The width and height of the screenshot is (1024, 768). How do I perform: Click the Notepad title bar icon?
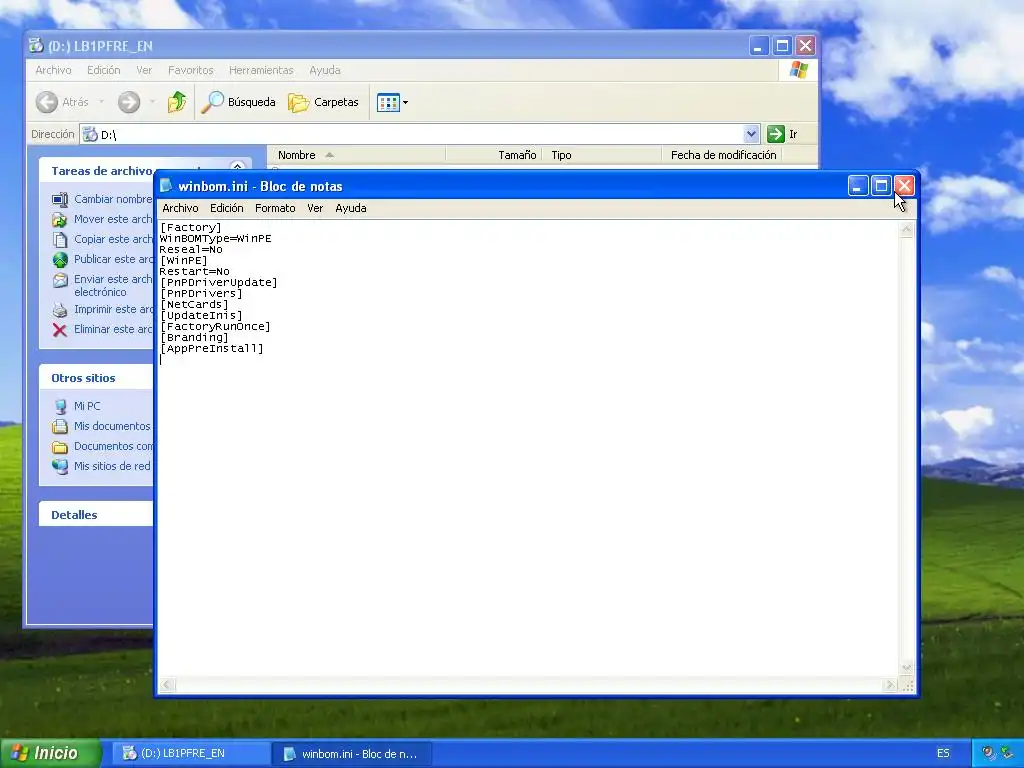[x=167, y=185]
